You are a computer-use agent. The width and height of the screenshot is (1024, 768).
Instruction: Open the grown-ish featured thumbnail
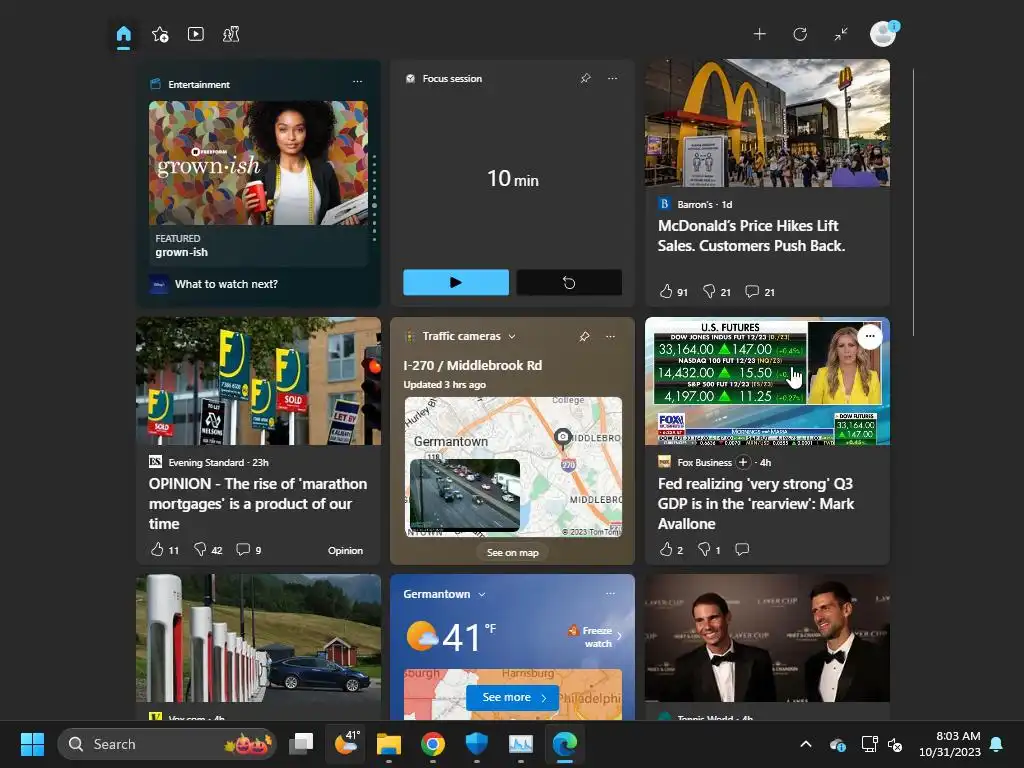tap(258, 163)
